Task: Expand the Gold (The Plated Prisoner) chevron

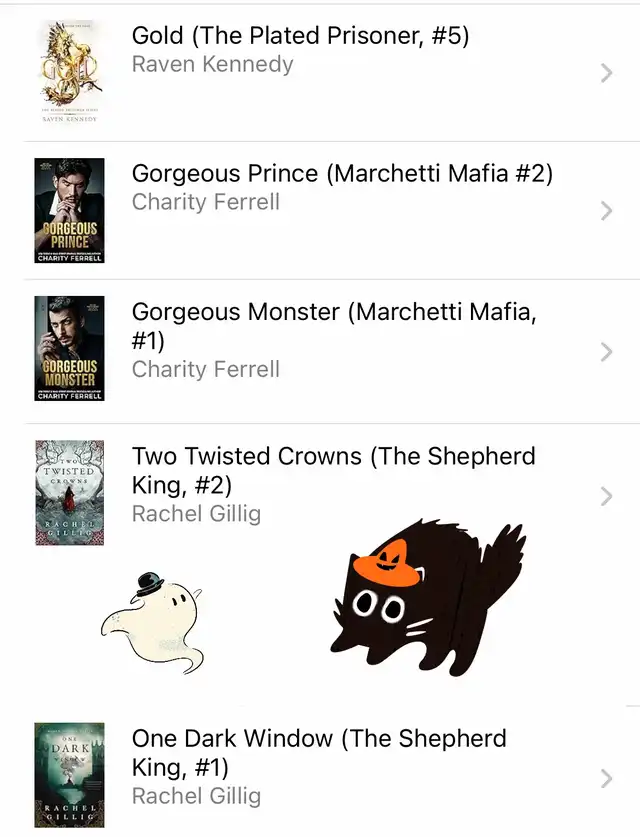Action: click(606, 72)
